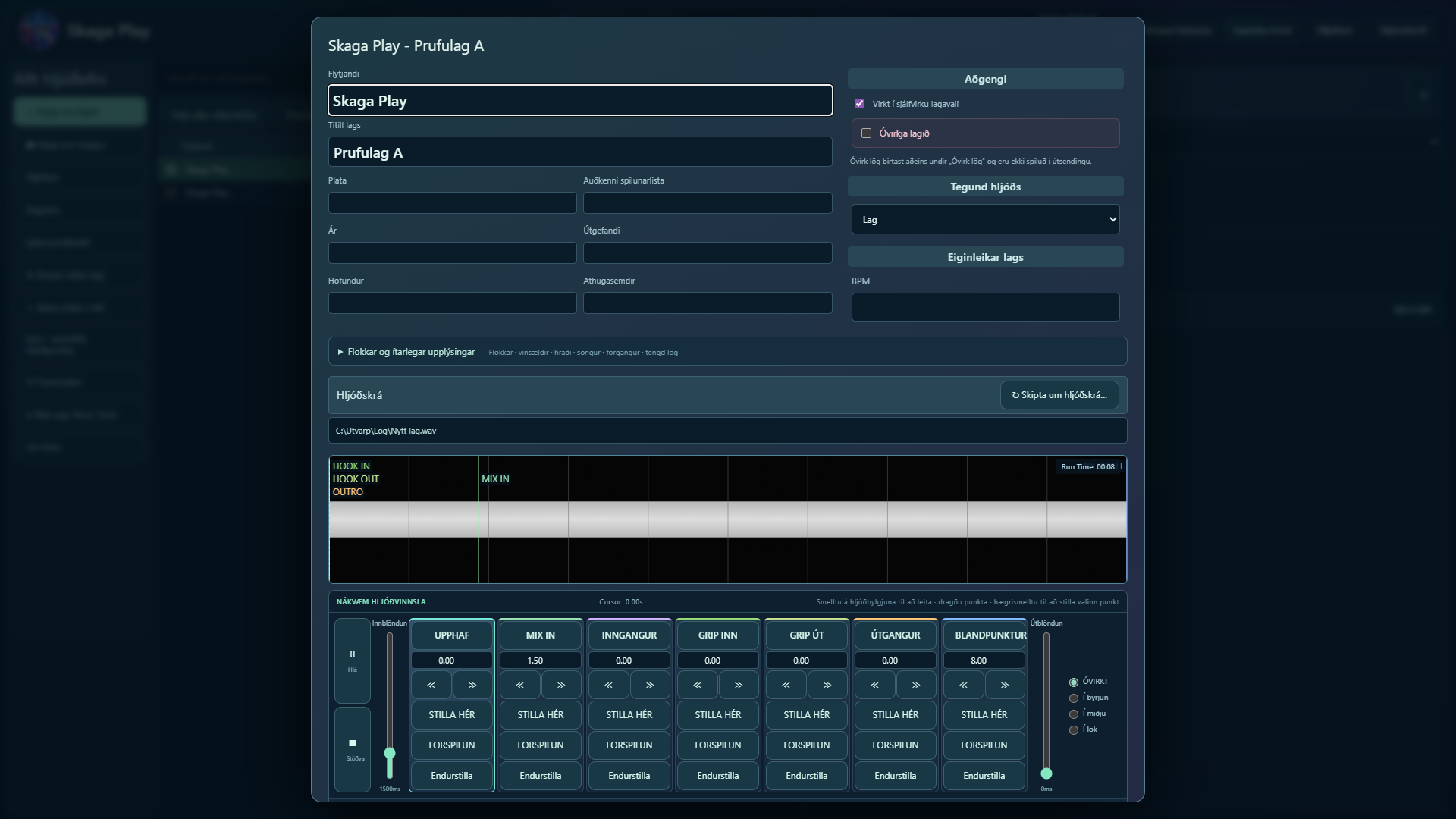Click the Flytjandi field containing Skaga Play

(580, 101)
